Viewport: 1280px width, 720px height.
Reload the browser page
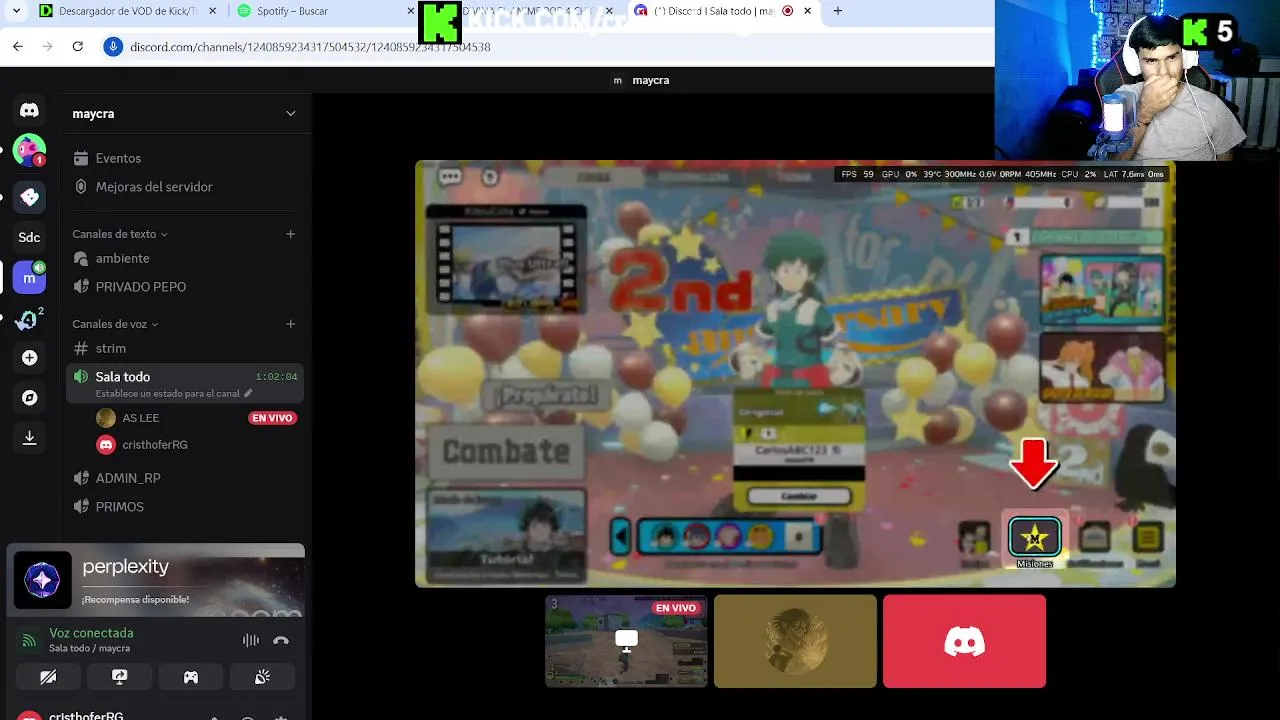[78, 46]
